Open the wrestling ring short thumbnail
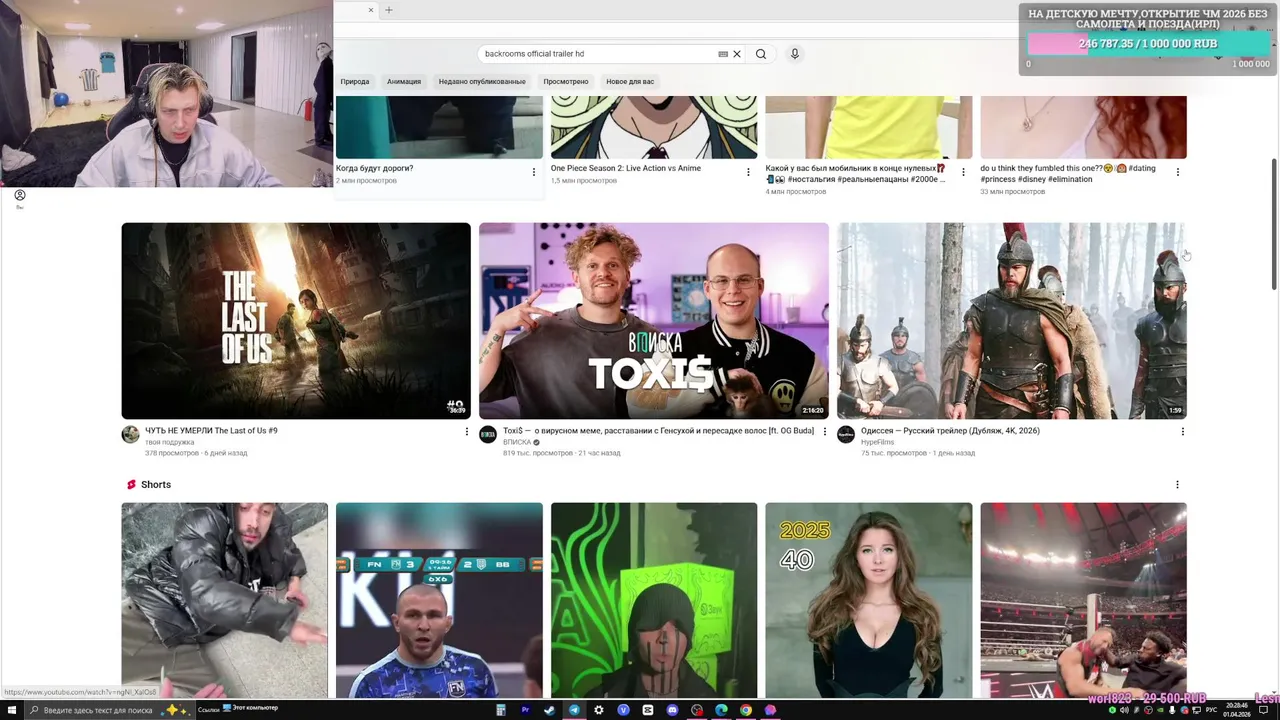The width and height of the screenshot is (1280, 720). pyautogui.click(x=1083, y=600)
